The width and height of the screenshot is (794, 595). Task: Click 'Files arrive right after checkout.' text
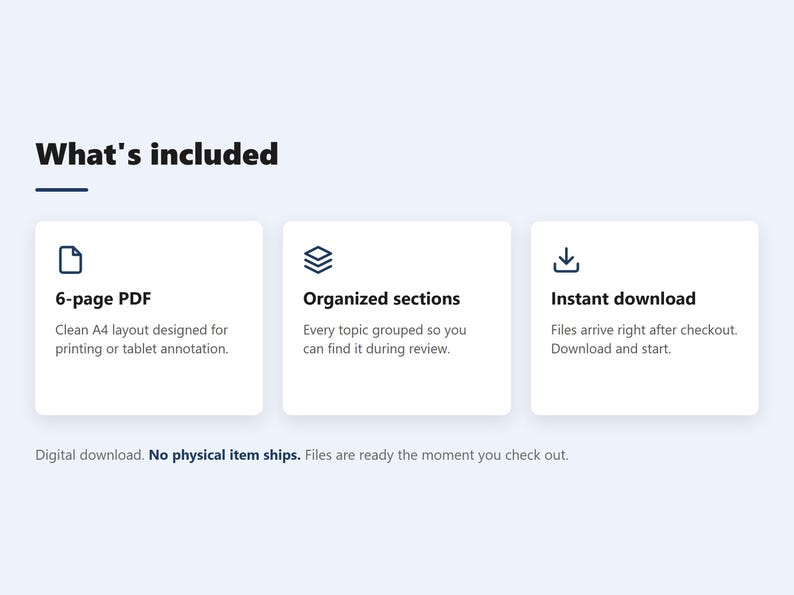click(x=644, y=330)
